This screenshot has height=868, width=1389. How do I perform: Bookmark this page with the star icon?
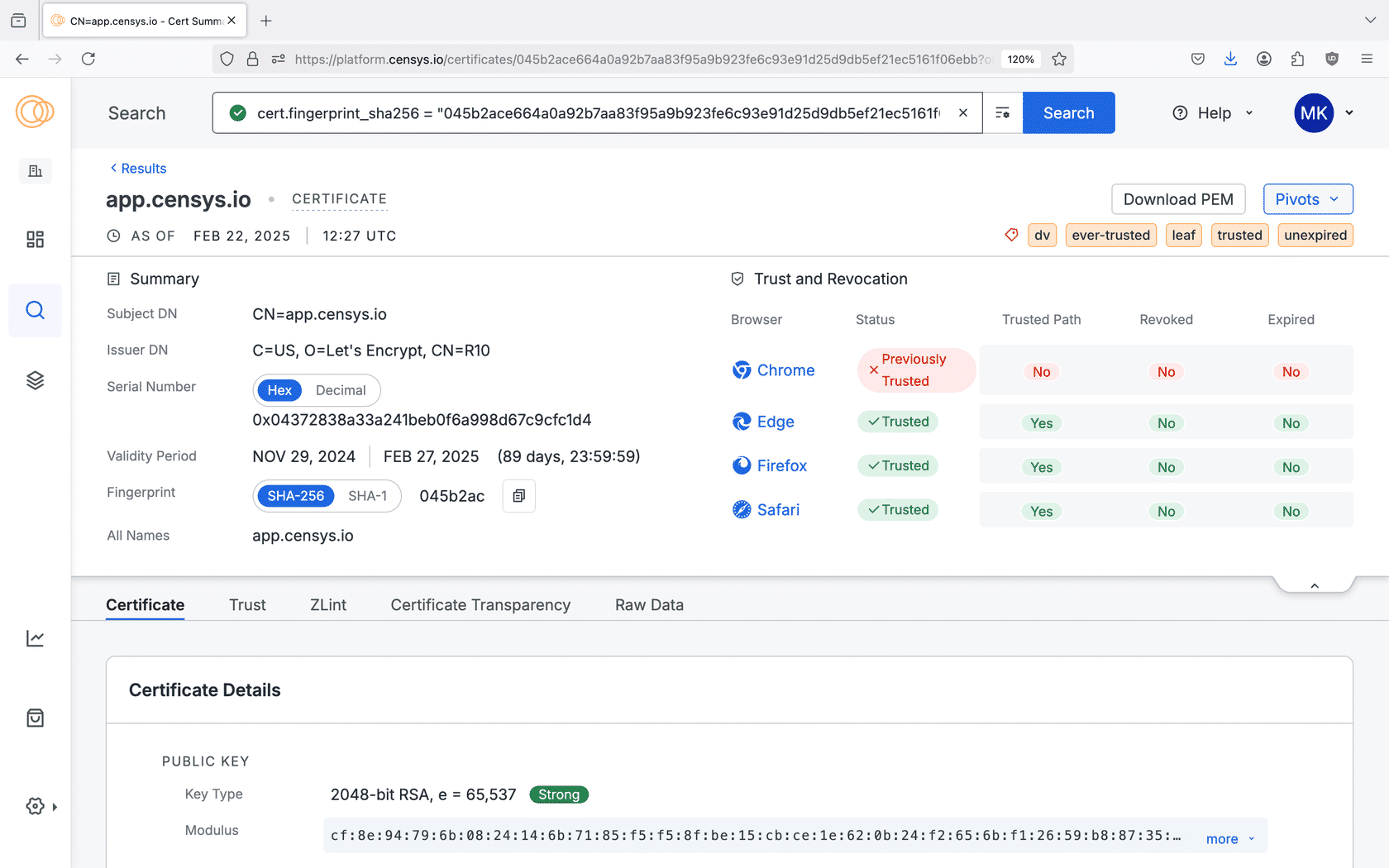(x=1059, y=59)
